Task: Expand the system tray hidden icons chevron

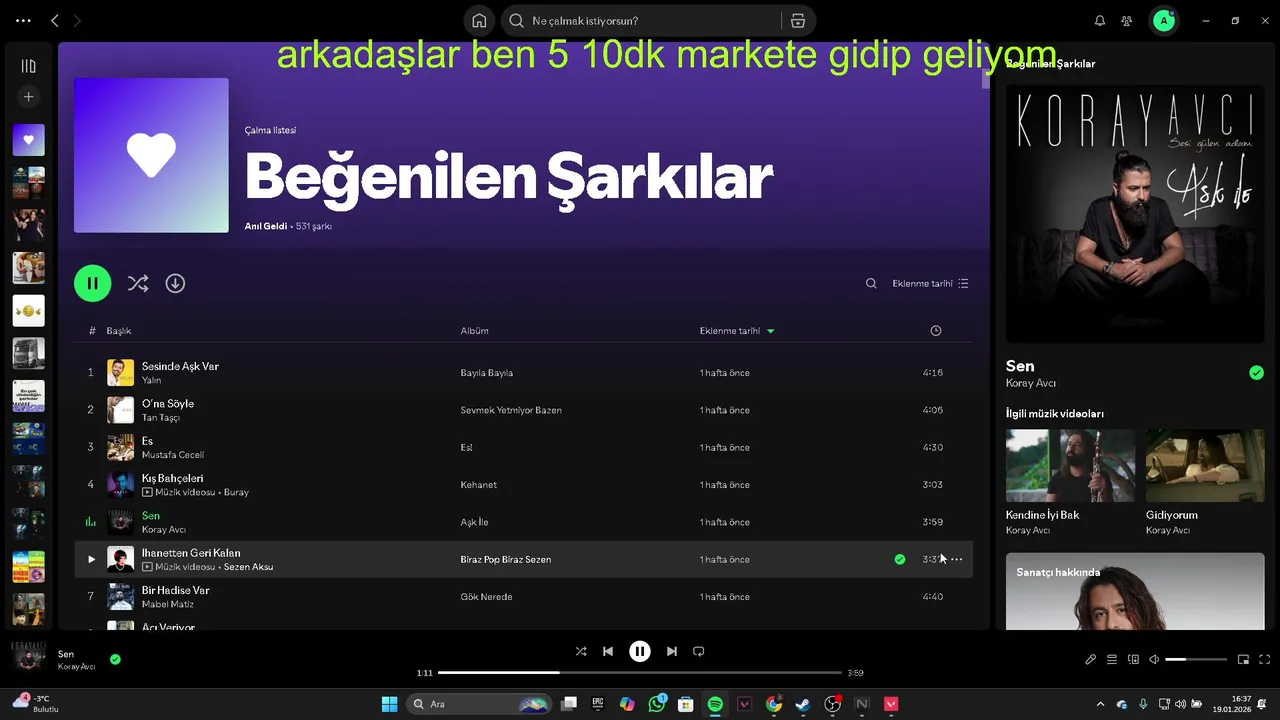Action: pyautogui.click(x=1101, y=704)
